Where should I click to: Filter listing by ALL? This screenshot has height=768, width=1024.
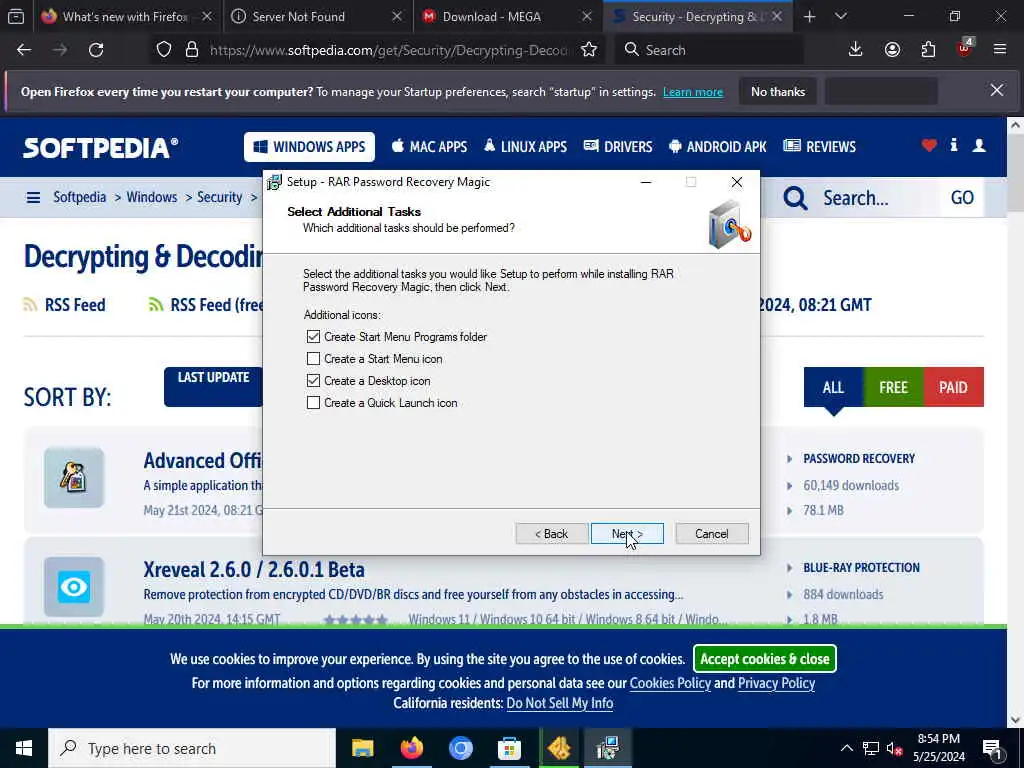[x=833, y=387]
